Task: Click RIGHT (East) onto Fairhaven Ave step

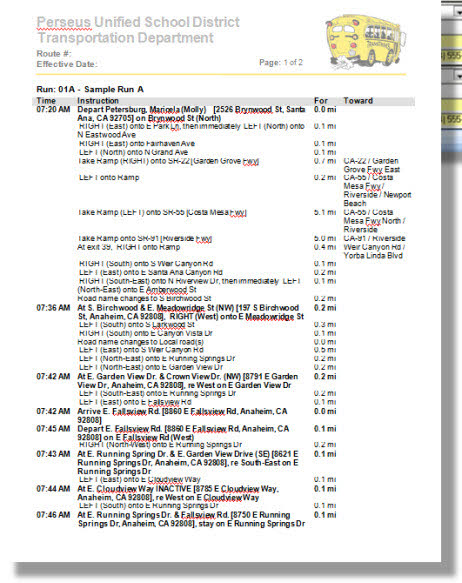Action: (136, 144)
